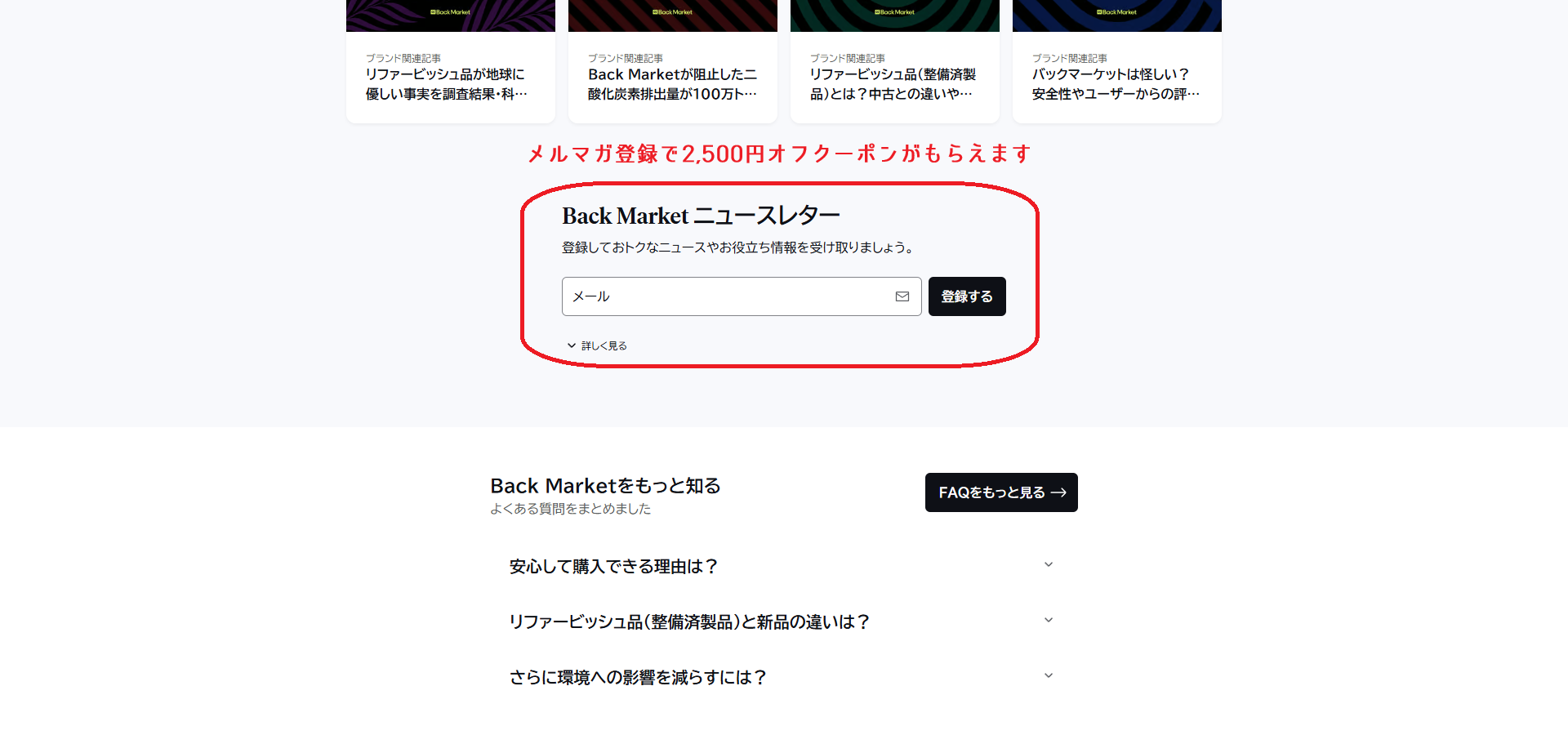Click the Back Market logo on the green thumbnail
1568x744 pixels.
[895, 12]
